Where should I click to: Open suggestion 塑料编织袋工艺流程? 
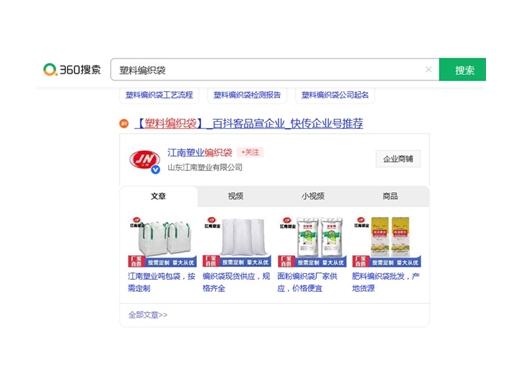tap(159, 95)
